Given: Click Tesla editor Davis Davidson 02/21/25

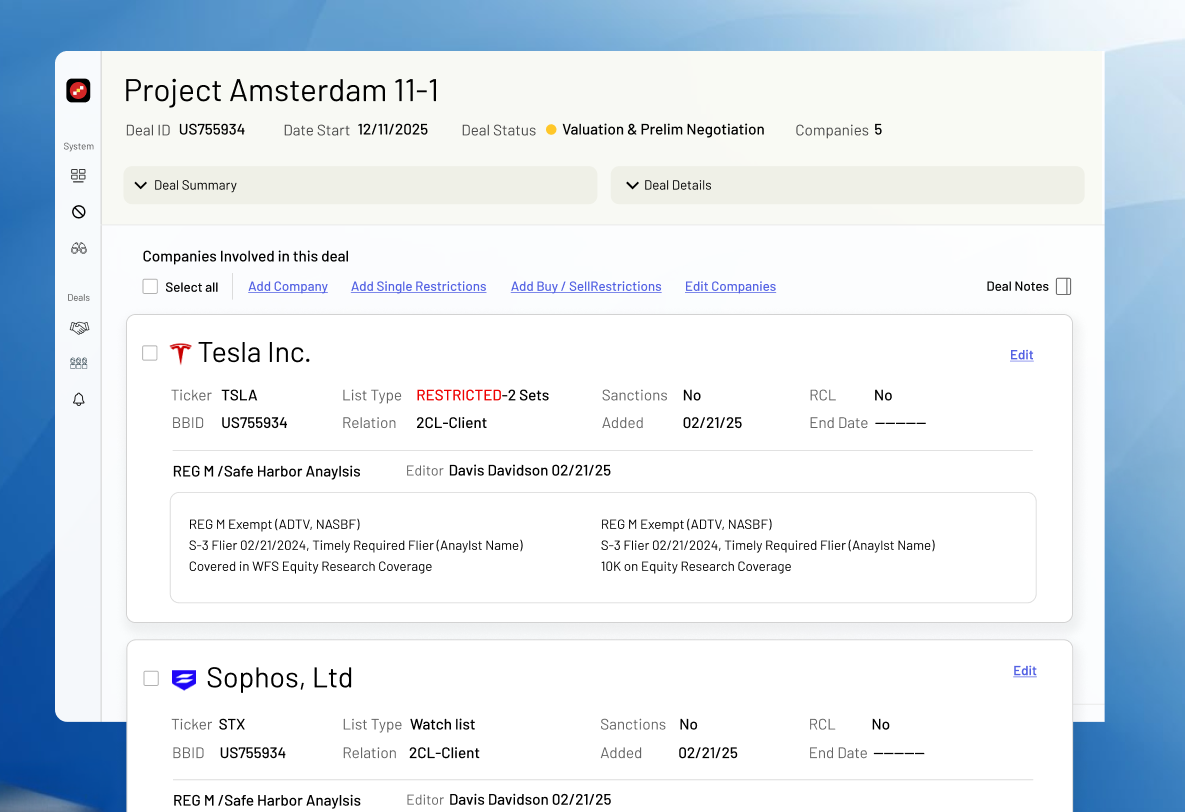Looking at the screenshot, I should click(x=529, y=470).
